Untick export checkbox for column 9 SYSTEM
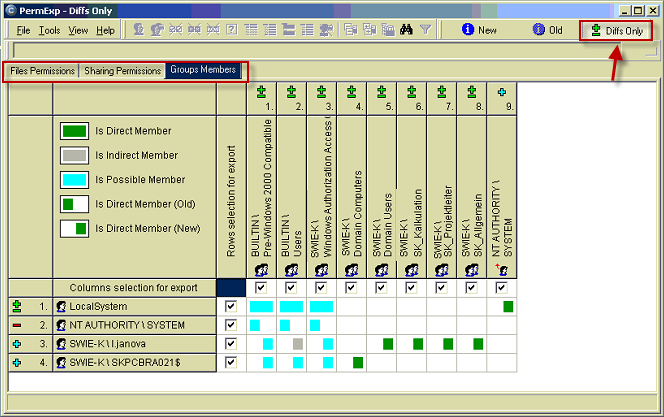The image size is (664, 417). 501,288
